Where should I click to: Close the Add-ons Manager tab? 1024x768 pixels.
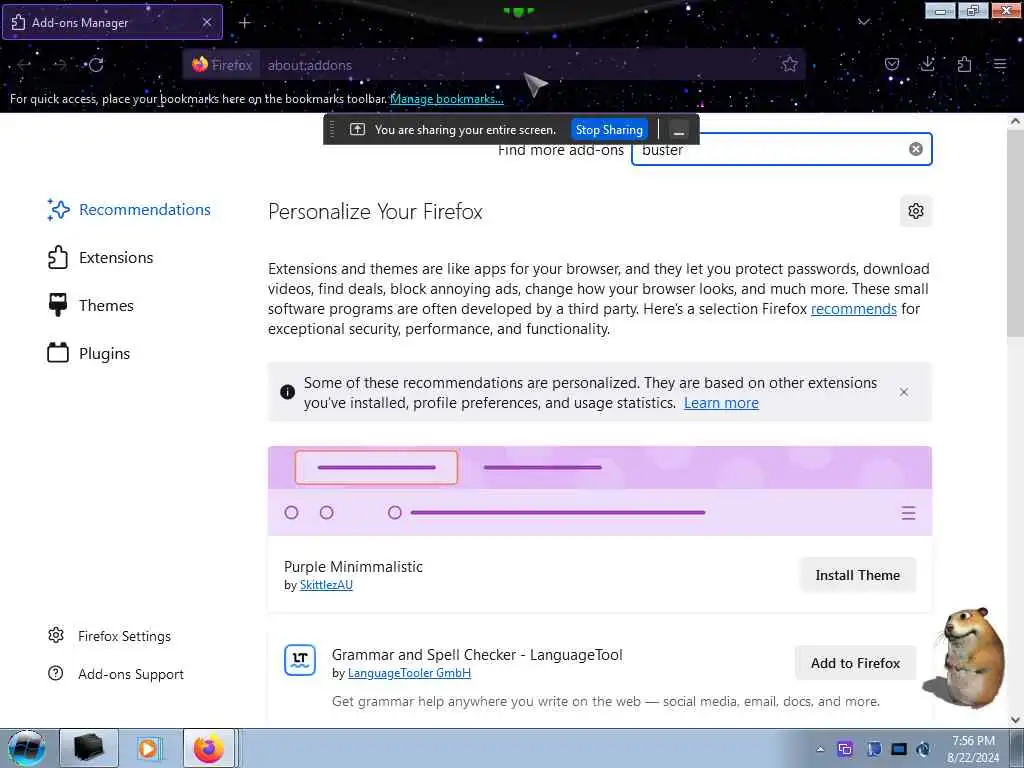point(207,22)
